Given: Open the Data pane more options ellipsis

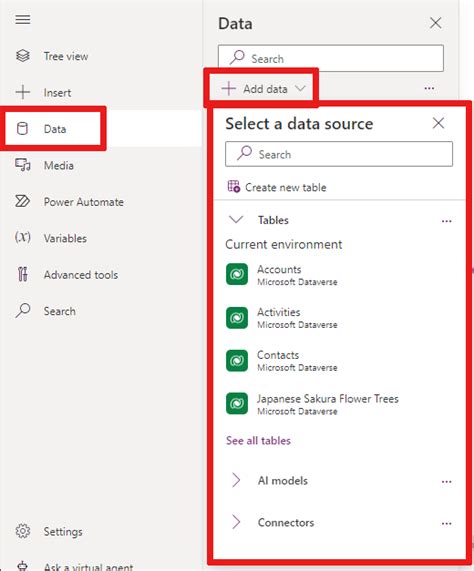Looking at the screenshot, I should pyautogui.click(x=429, y=88).
